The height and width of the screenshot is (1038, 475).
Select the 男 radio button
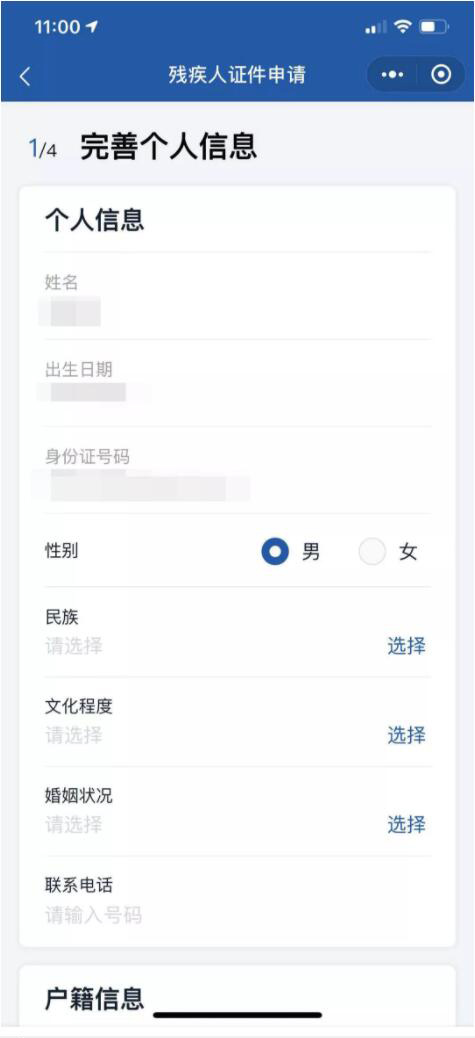[x=275, y=551]
